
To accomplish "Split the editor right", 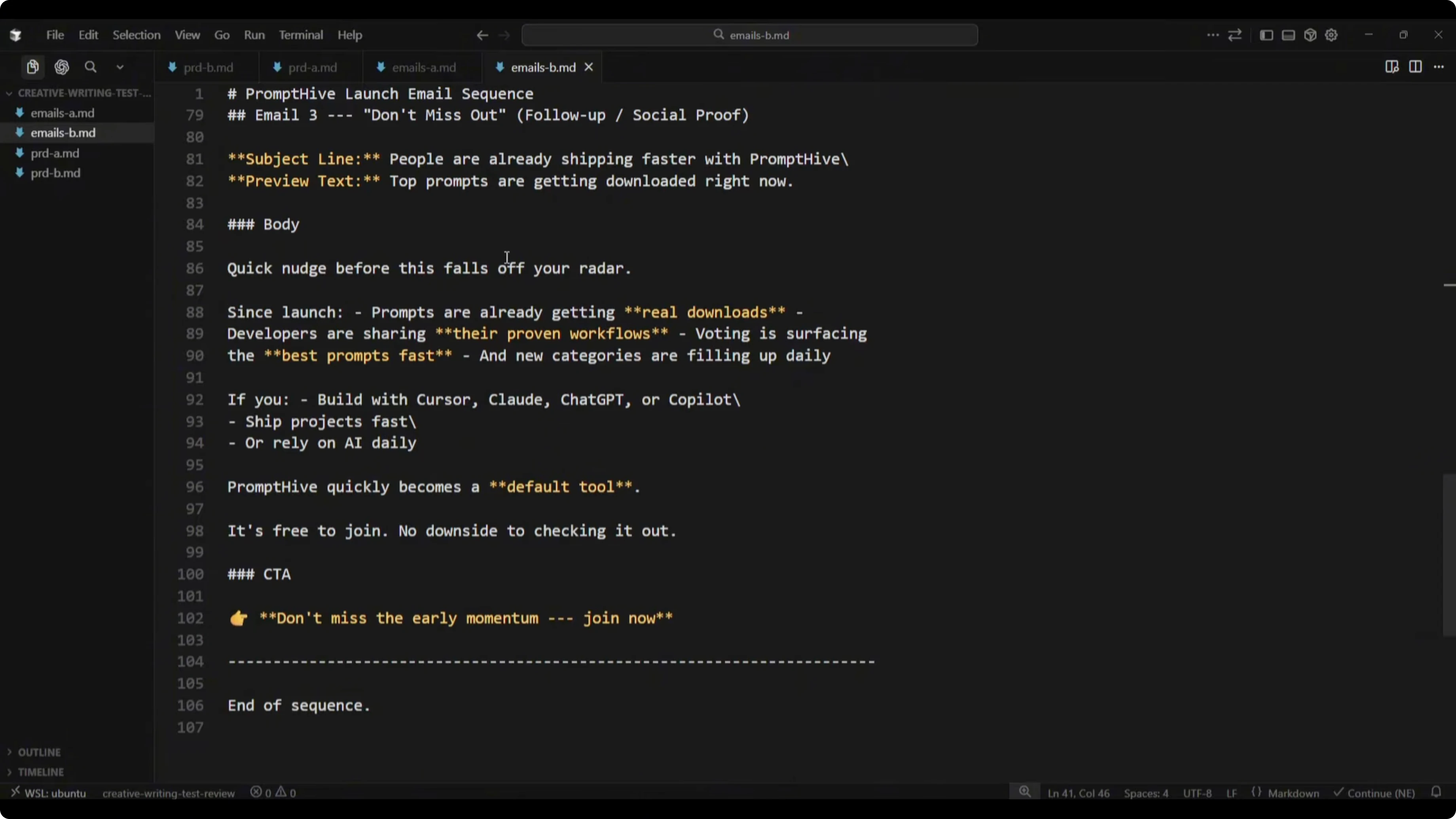I will point(1415,67).
